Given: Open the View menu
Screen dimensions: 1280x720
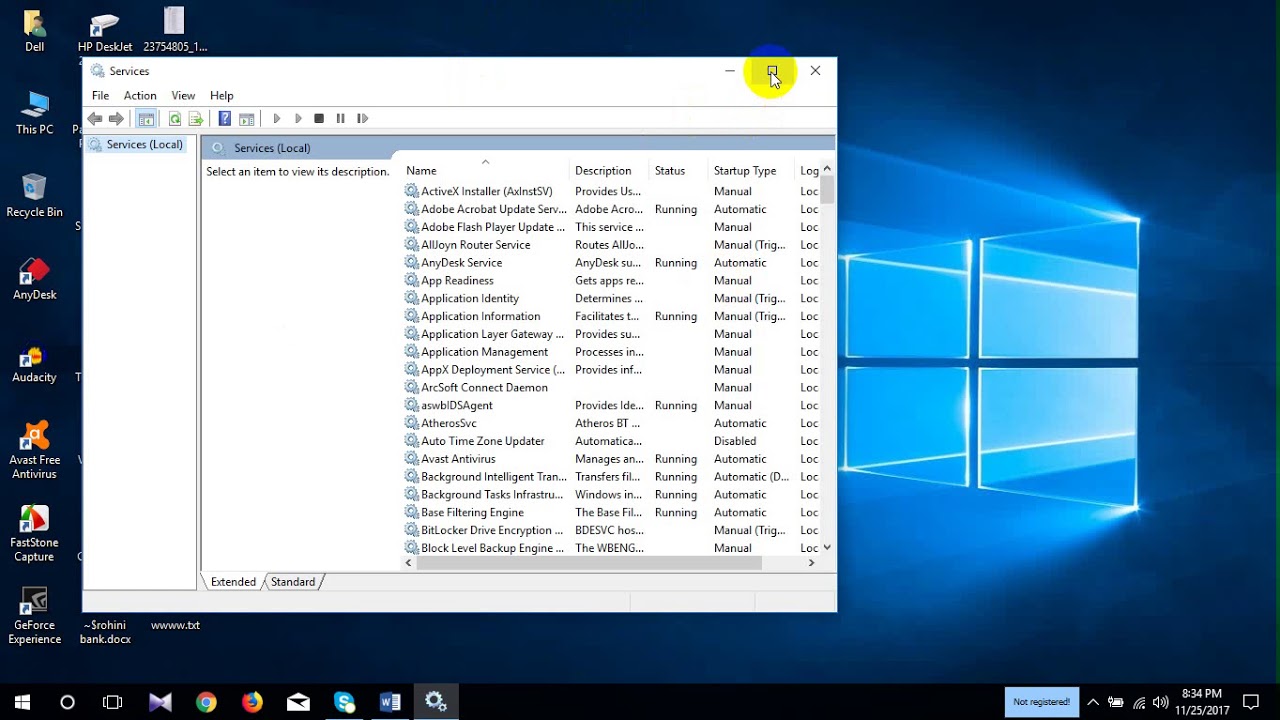Looking at the screenshot, I should click(183, 96).
